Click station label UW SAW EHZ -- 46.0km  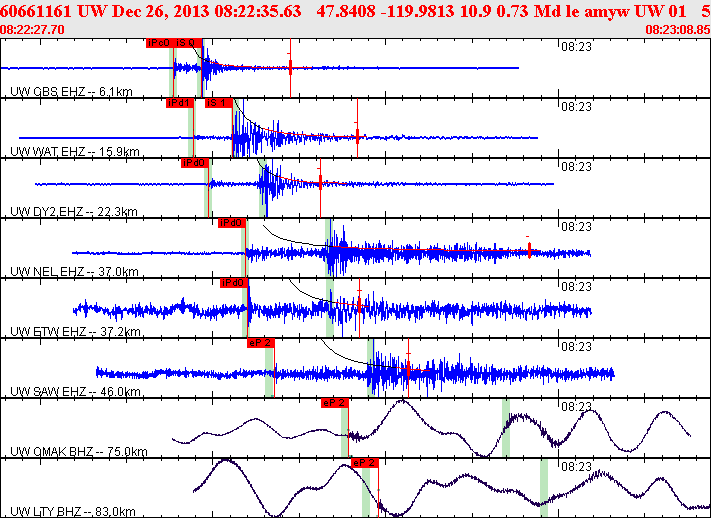(75, 391)
